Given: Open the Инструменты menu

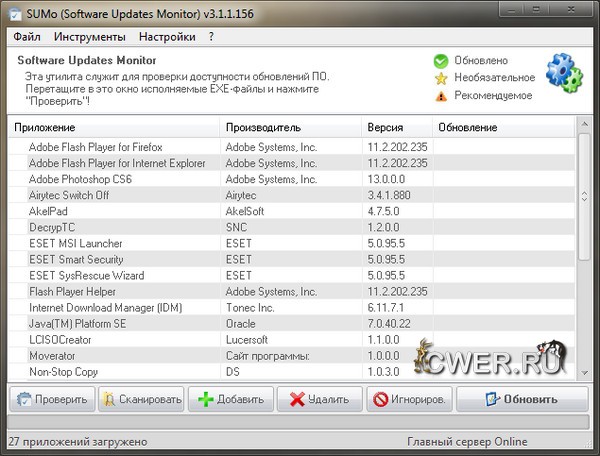Looking at the screenshot, I should tap(90, 37).
